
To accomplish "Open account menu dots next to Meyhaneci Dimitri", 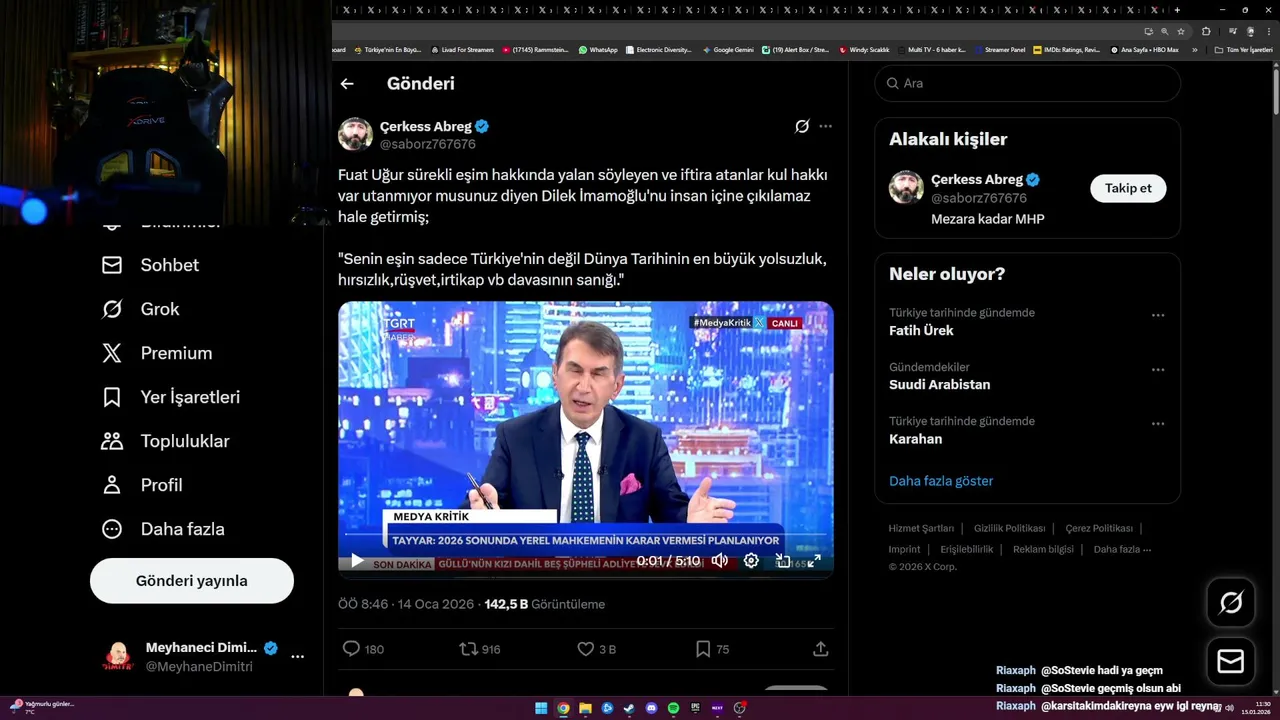I will (x=297, y=657).
